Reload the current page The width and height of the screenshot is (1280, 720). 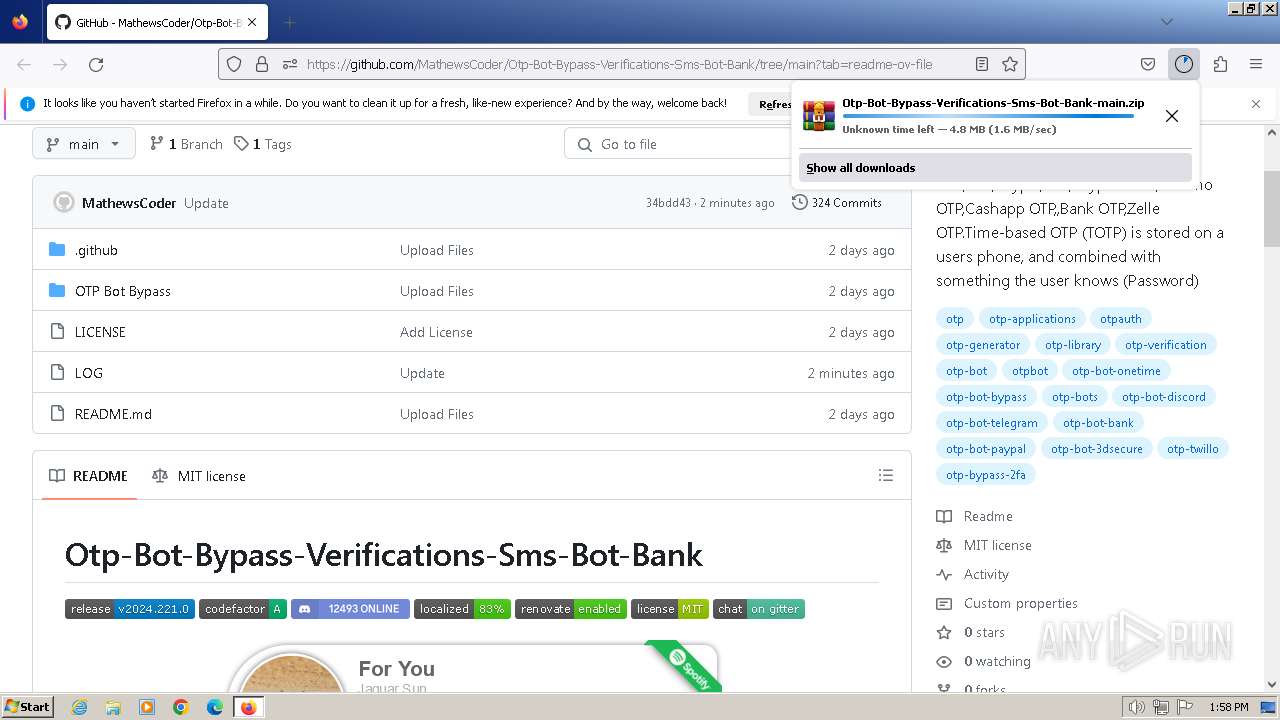(96, 64)
